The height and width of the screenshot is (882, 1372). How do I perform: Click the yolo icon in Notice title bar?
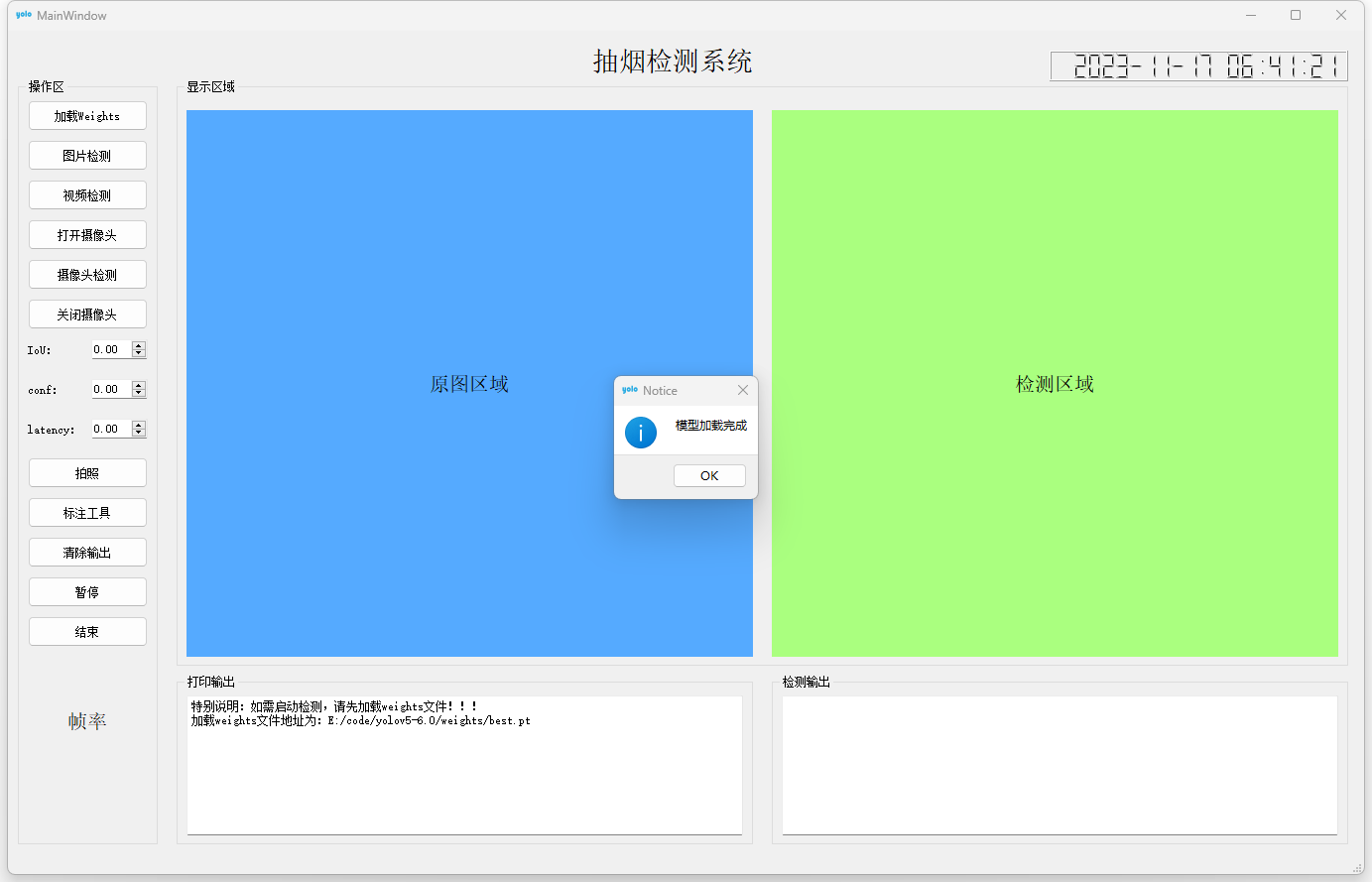630,390
